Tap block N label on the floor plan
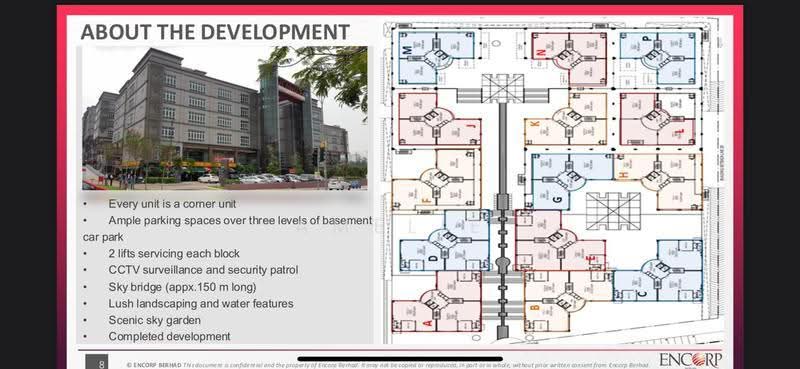Screen dimensions: 800x369 541,53
